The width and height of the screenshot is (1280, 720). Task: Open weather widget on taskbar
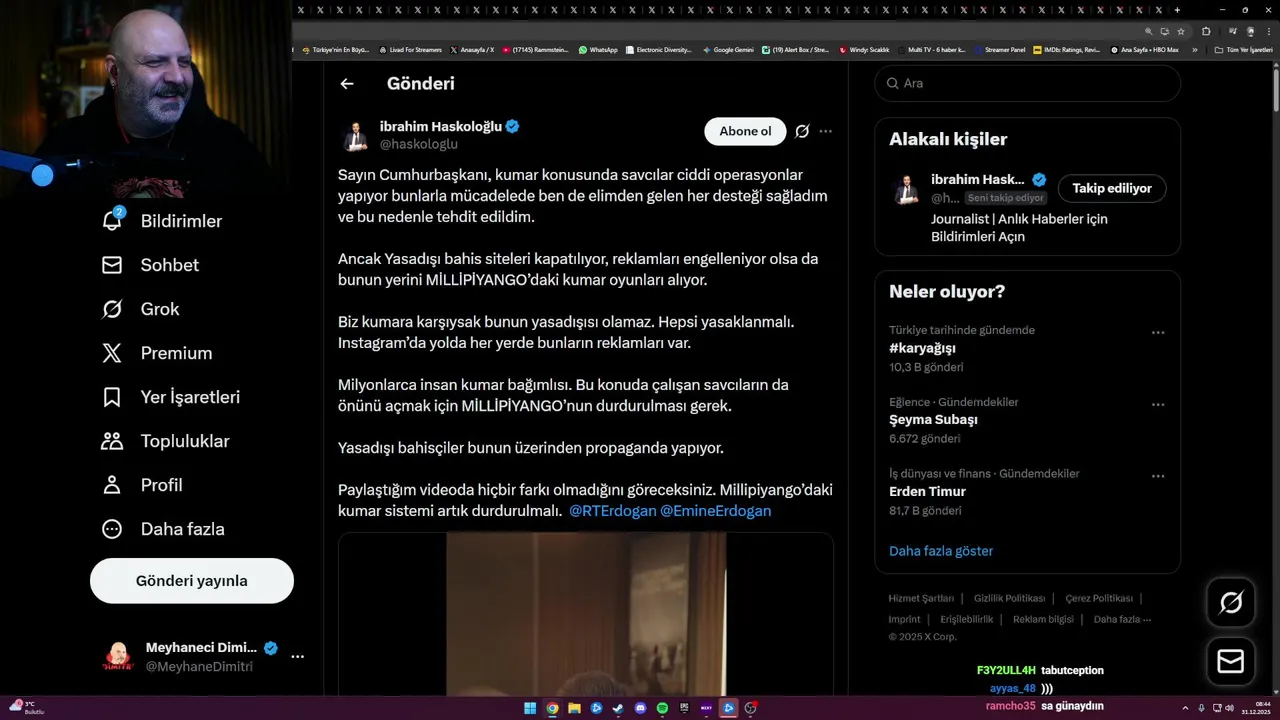pos(26,708)
